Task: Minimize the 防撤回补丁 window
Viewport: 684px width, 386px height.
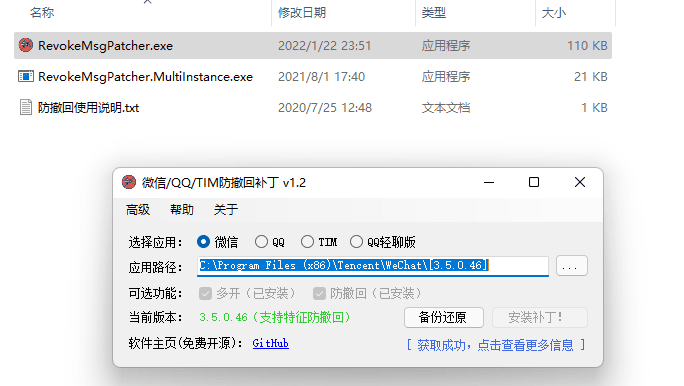Action: point(489,182)
